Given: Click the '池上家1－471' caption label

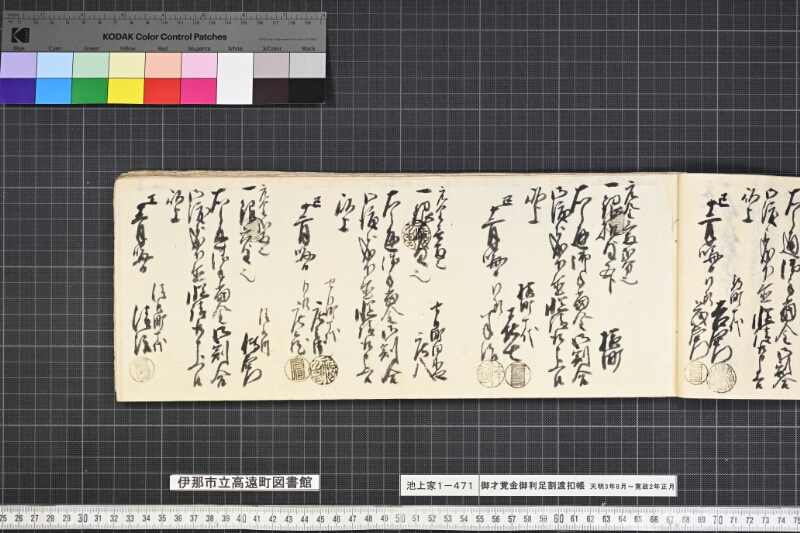Looking at the screenshot, I should point(440,486).
